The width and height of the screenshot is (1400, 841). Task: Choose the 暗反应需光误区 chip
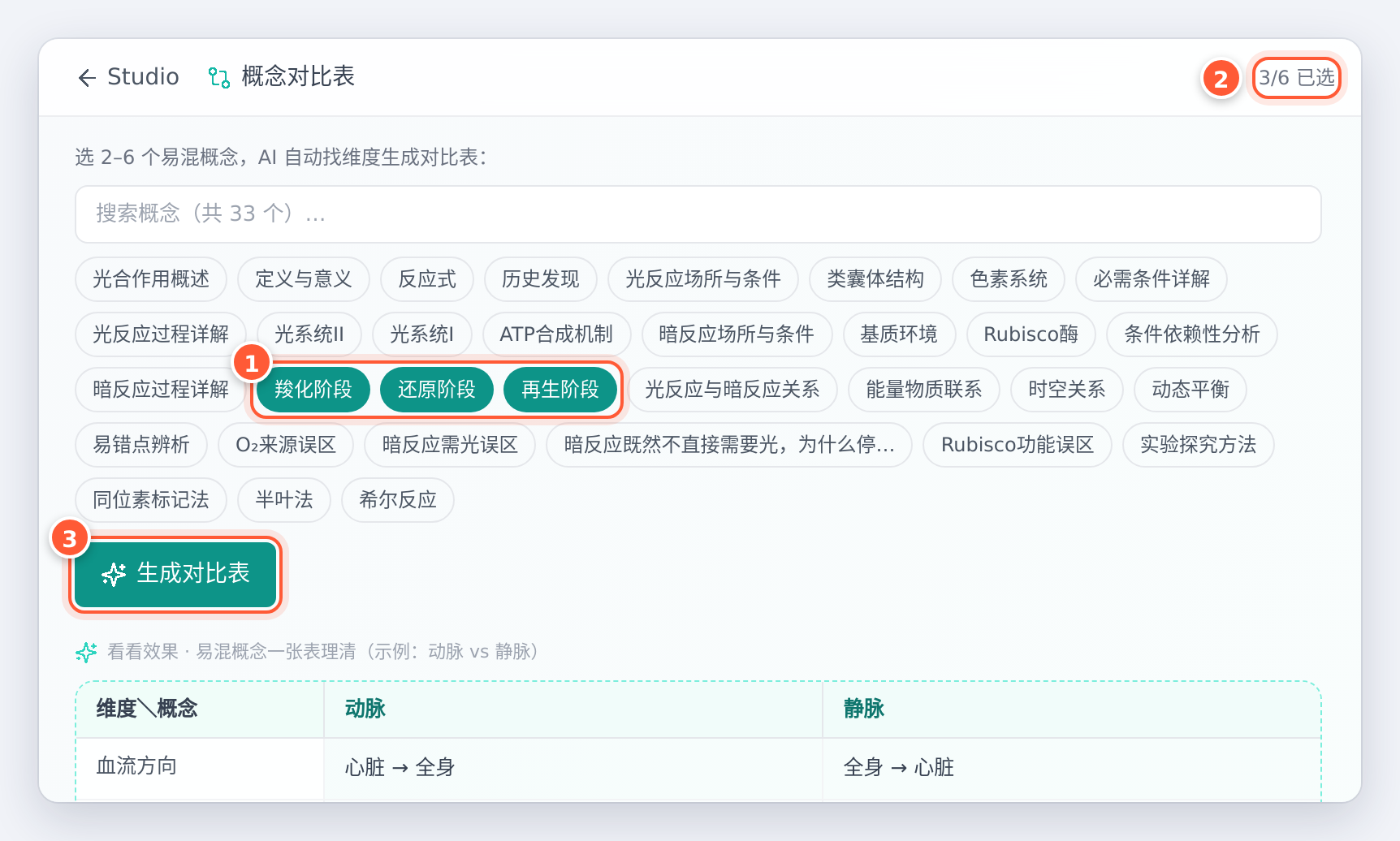coord(450,445)
